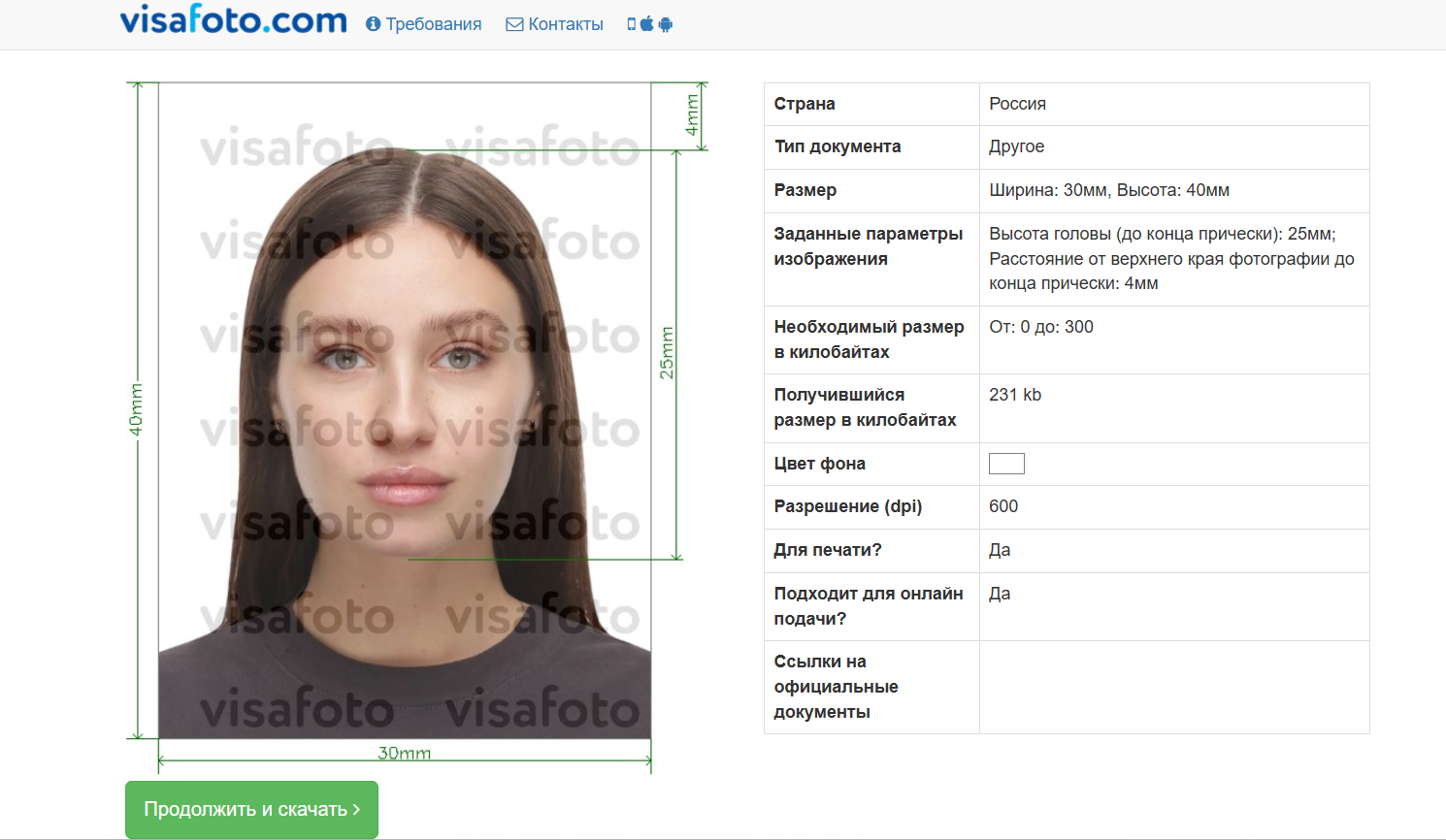Click the 25mm head height label
Image resolution: width=1446 pixels, height=840 pixels.
(667, 353)
